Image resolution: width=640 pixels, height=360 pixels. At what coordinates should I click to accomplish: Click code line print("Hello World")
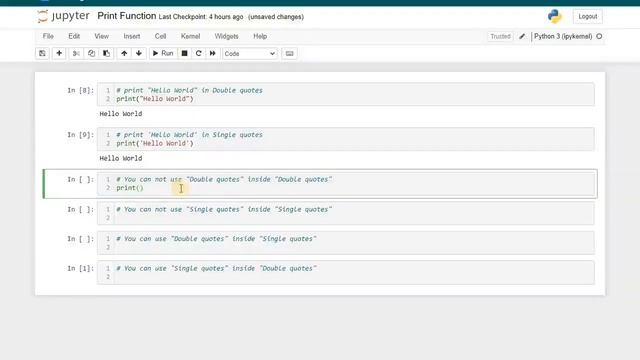(155, 99)
